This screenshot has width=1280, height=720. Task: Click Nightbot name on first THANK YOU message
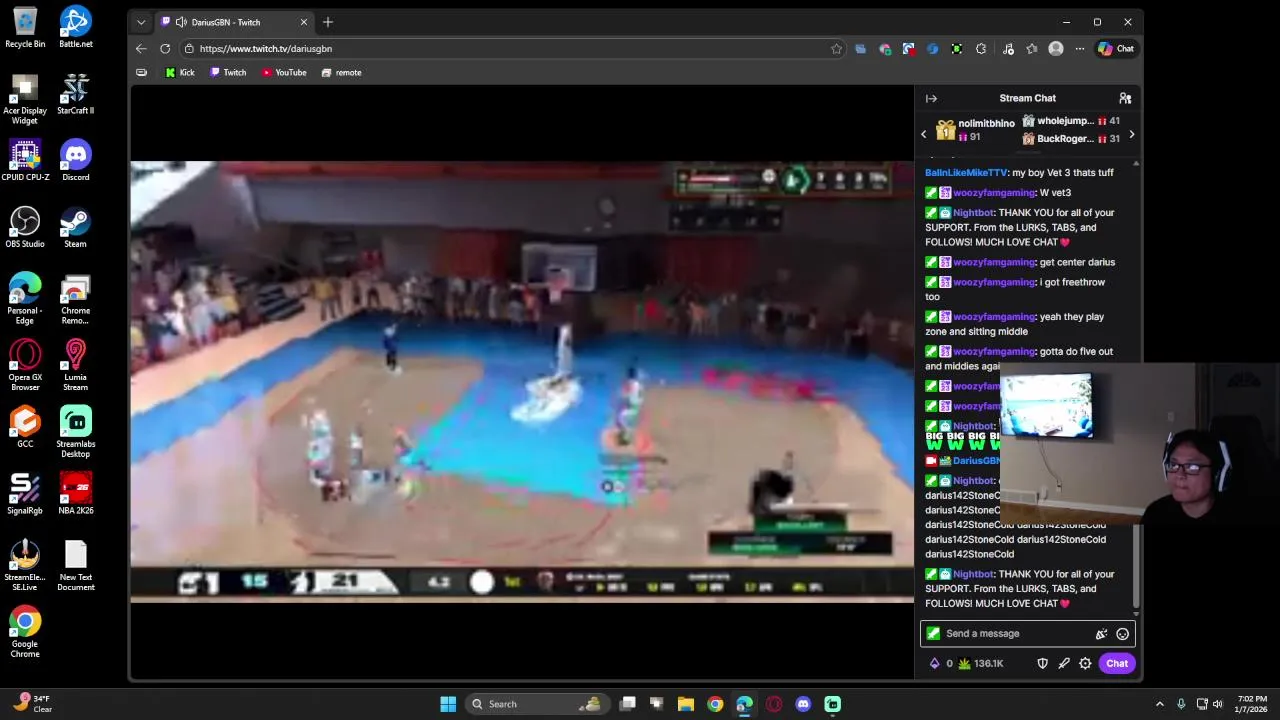tap(973, 213)
